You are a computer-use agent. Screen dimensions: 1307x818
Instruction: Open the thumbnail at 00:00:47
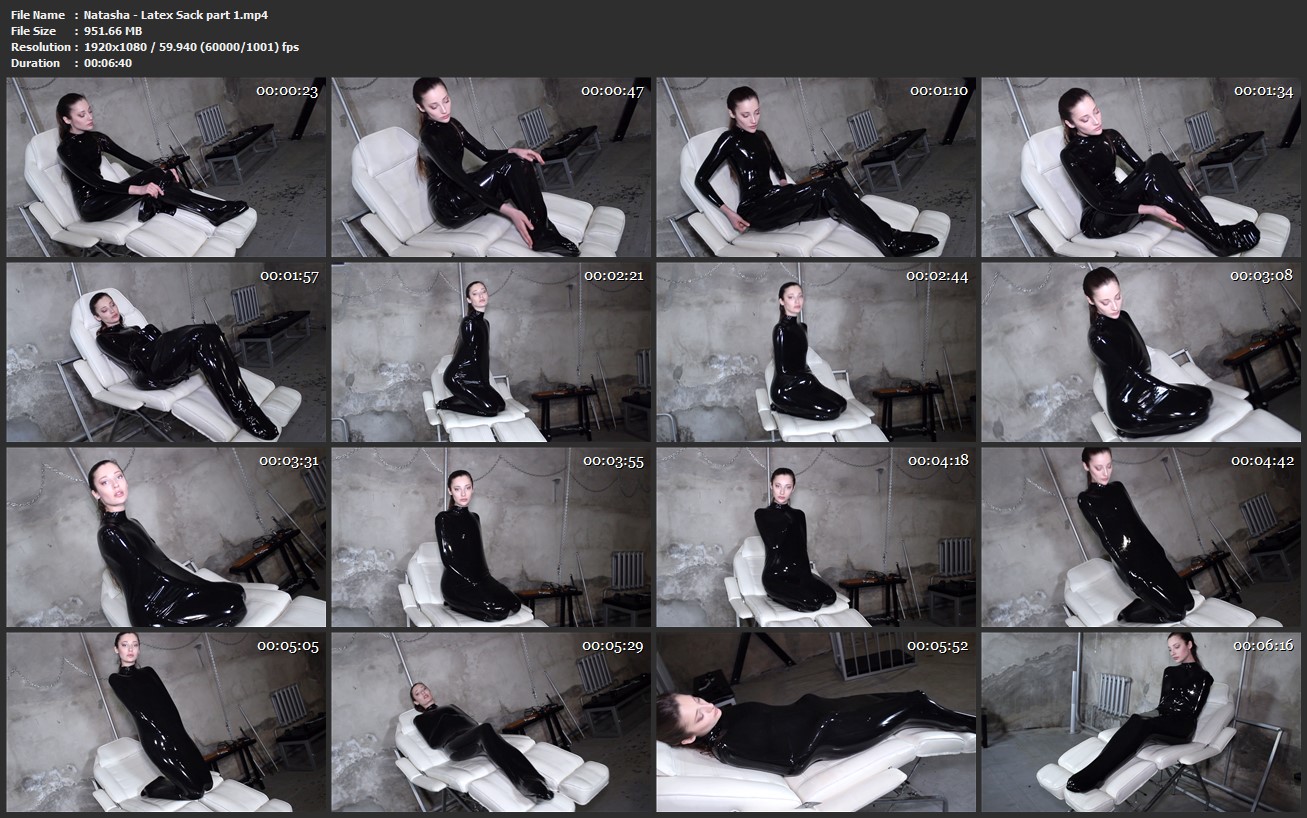pyautogui.click(x=491, y=167)
